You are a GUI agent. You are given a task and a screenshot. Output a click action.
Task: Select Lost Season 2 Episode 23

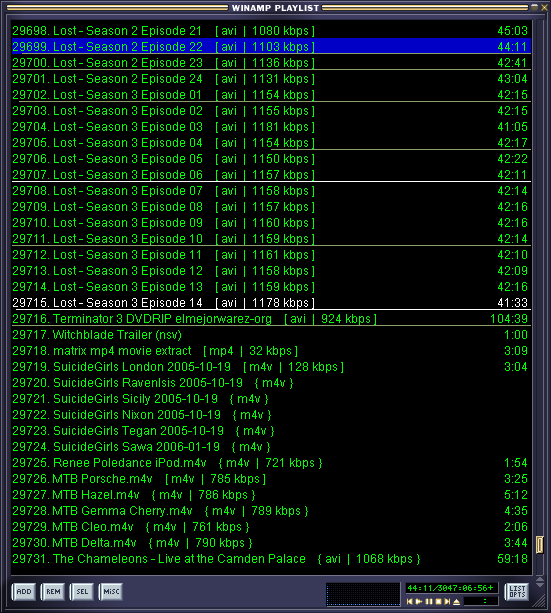(271, 63)
